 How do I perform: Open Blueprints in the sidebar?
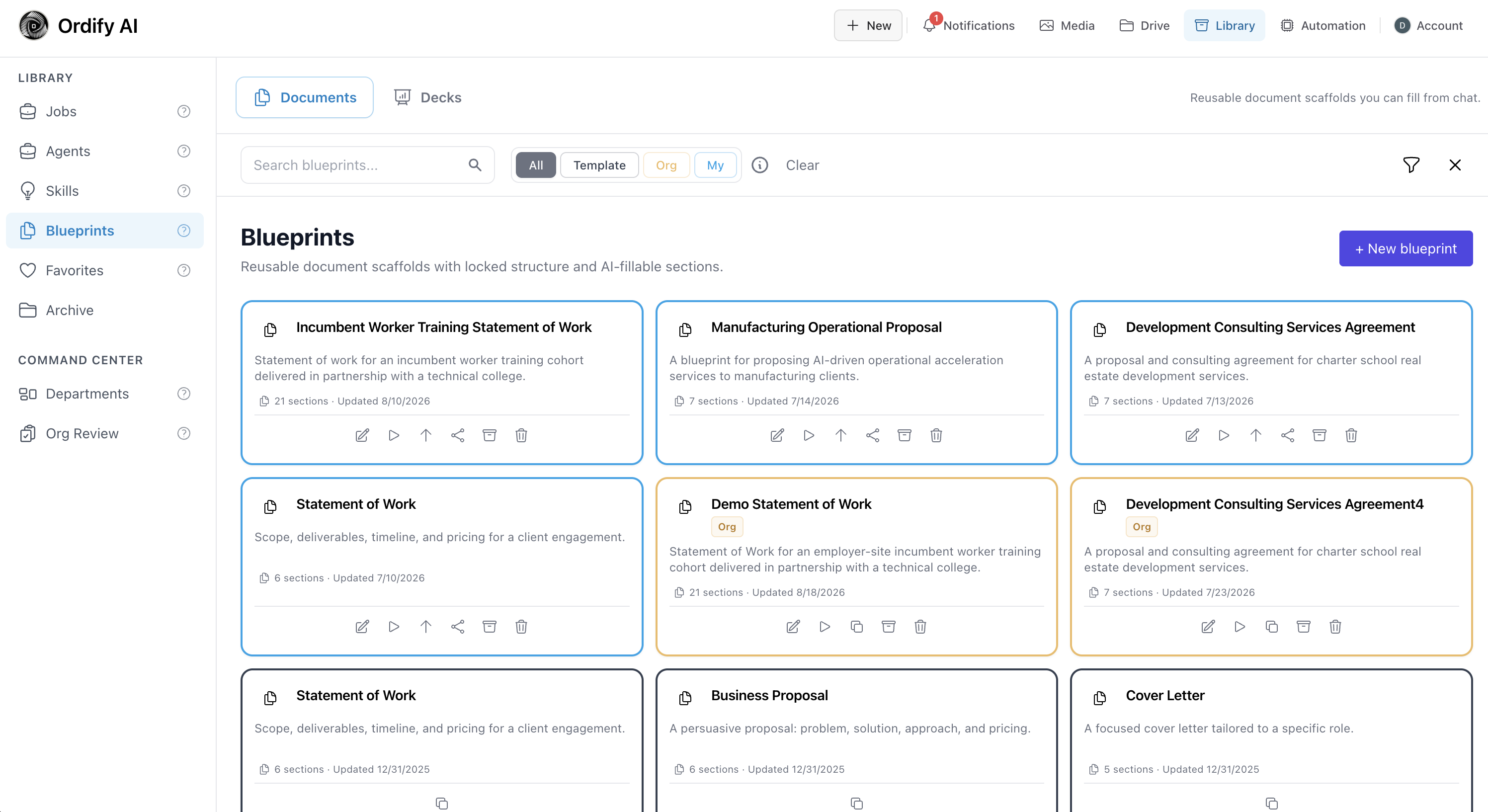click(104, 231)
